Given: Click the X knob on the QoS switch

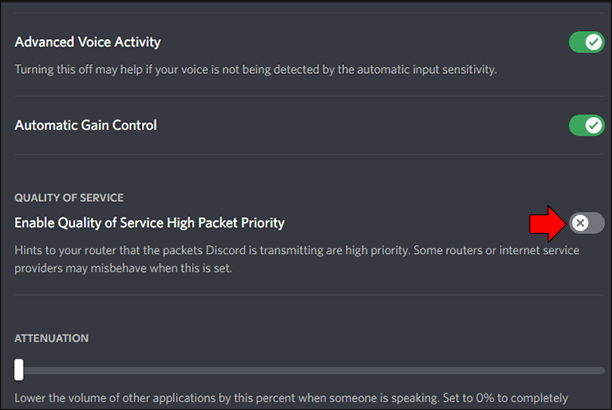Looking at the screenshot, I should pyautogui.click(x=580, y=223).
